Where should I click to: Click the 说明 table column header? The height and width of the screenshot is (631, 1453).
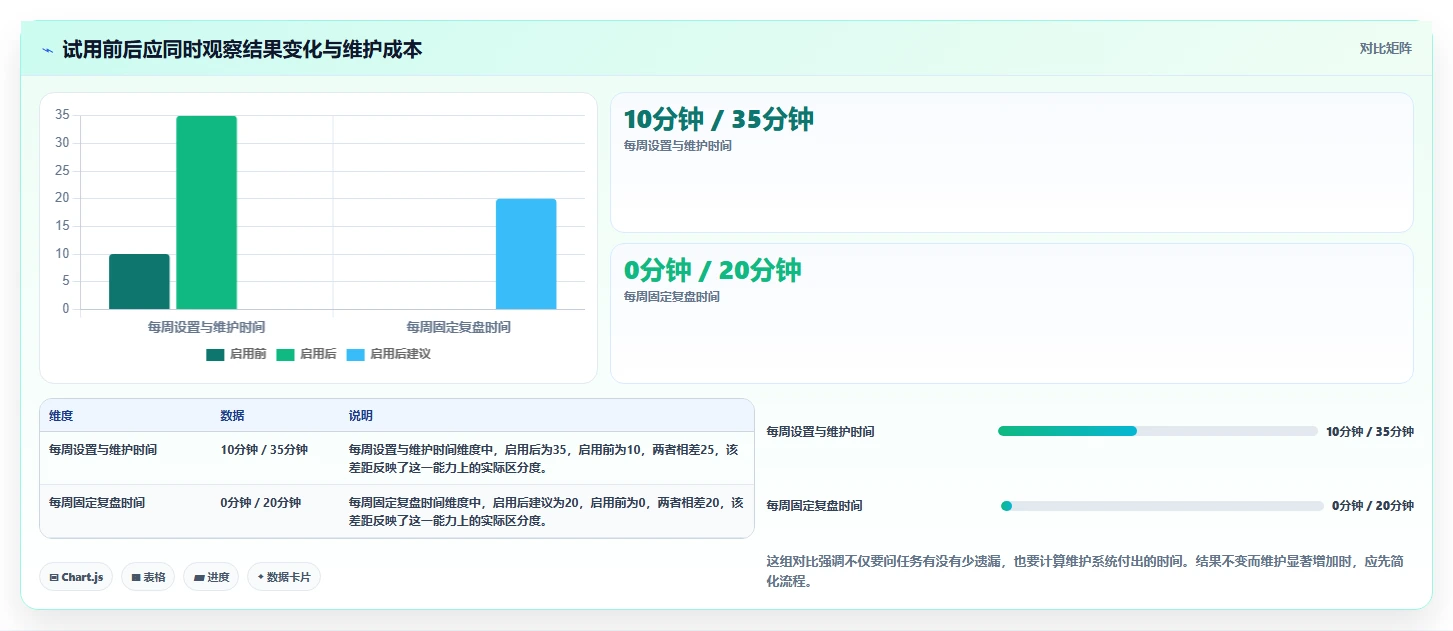tap(361, 416)
